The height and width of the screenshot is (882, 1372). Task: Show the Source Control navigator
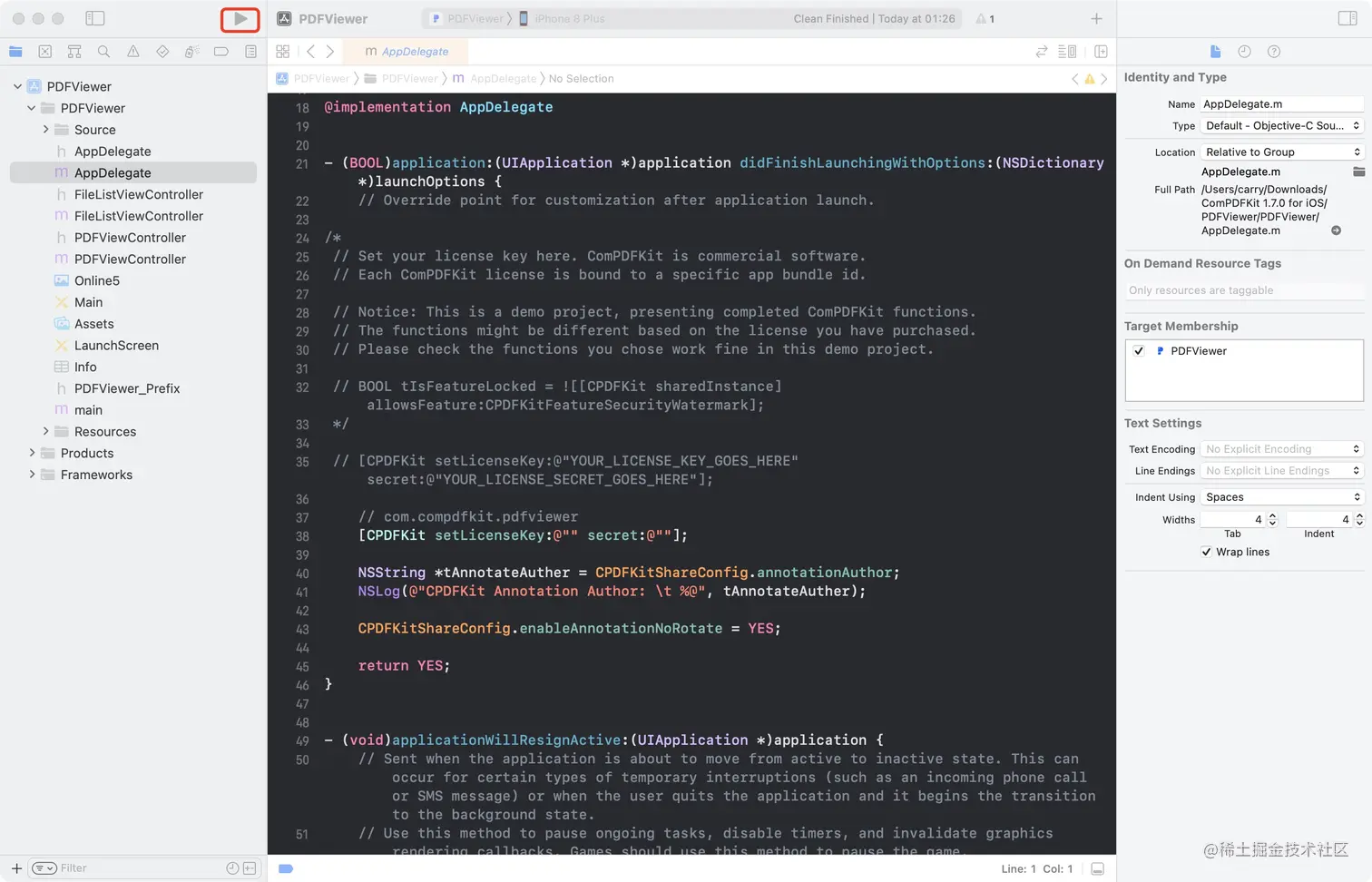[x=45, y=52]
